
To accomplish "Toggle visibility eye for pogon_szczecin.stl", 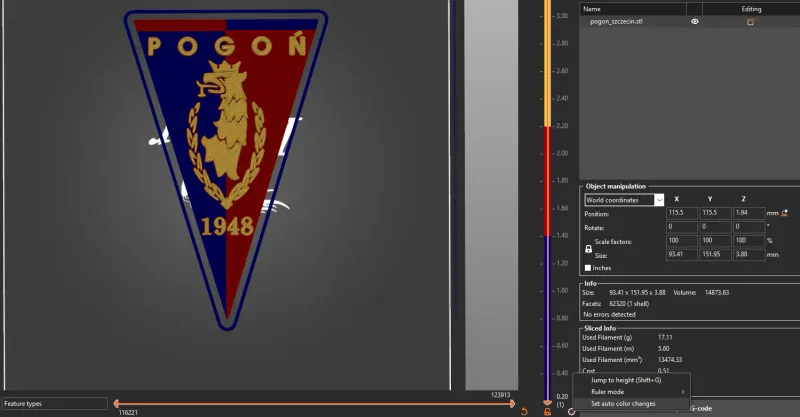I will [x=694, y=21].
